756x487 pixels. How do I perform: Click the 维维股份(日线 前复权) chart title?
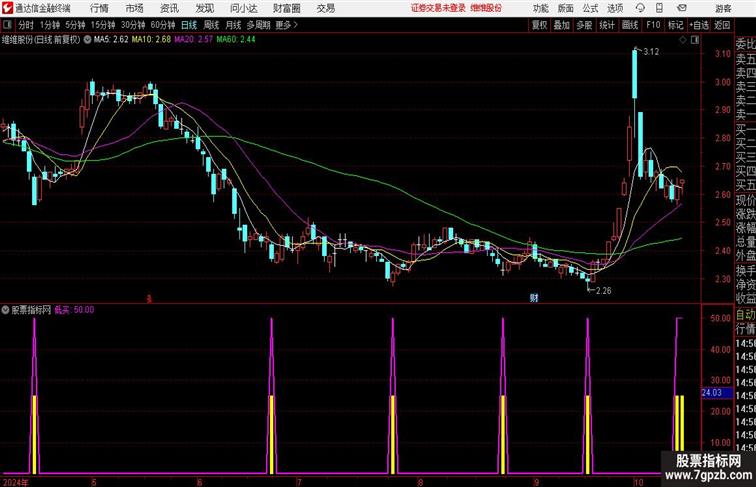[41, 40]
